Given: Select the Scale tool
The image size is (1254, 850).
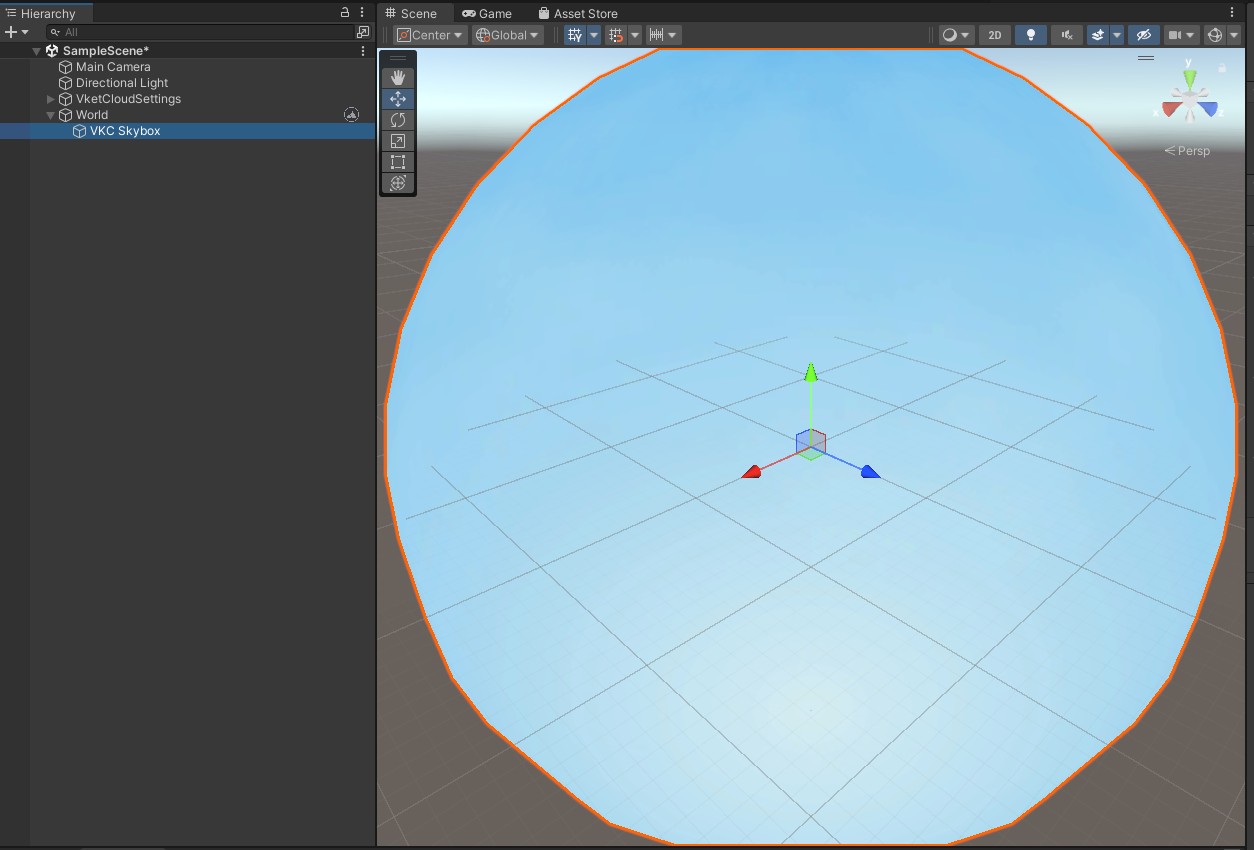Looking at the screenshot, I should coord(397,141).
